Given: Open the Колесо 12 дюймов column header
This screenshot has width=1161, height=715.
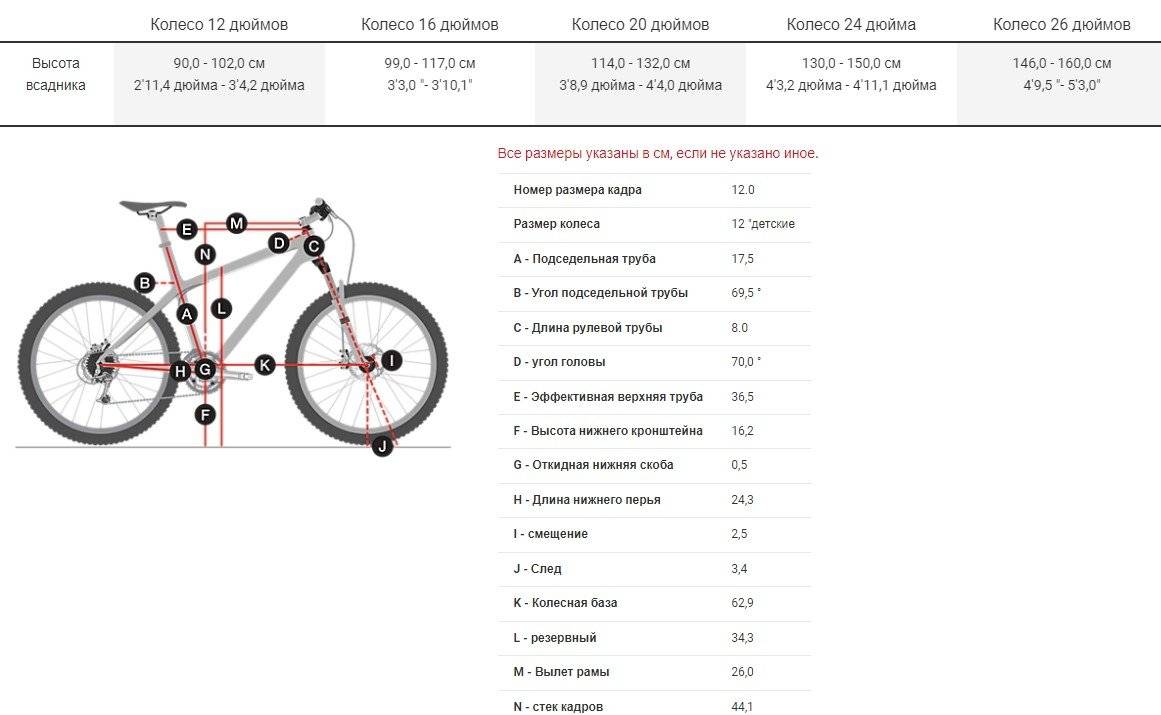Looking at the screenshot, I should coord(219,24).
